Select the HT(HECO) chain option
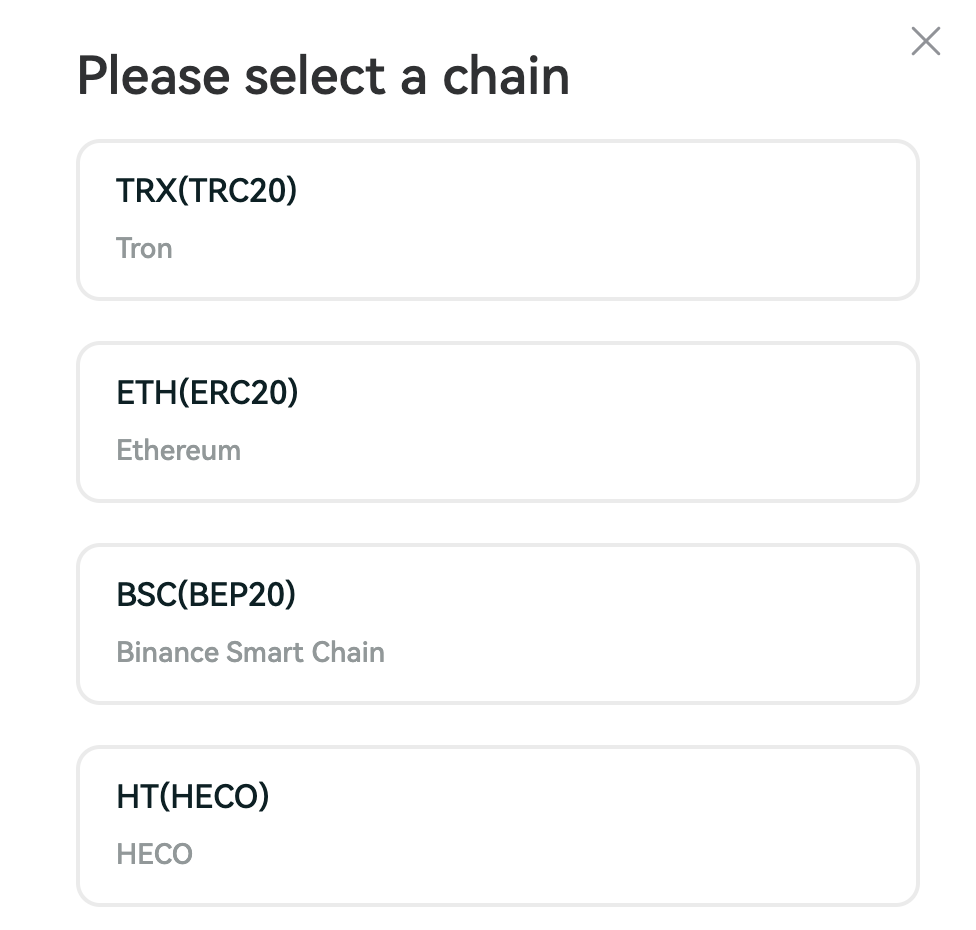976x930 pixels. pyautogui.click(x=497, y=826)
